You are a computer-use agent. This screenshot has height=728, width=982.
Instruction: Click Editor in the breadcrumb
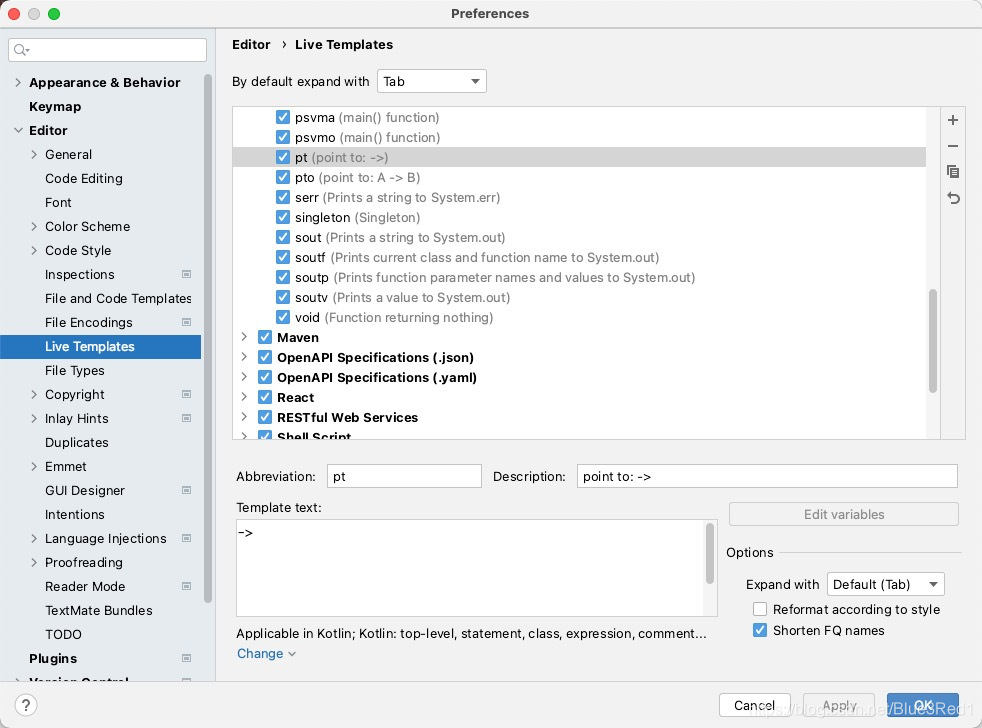coord(251,44)
